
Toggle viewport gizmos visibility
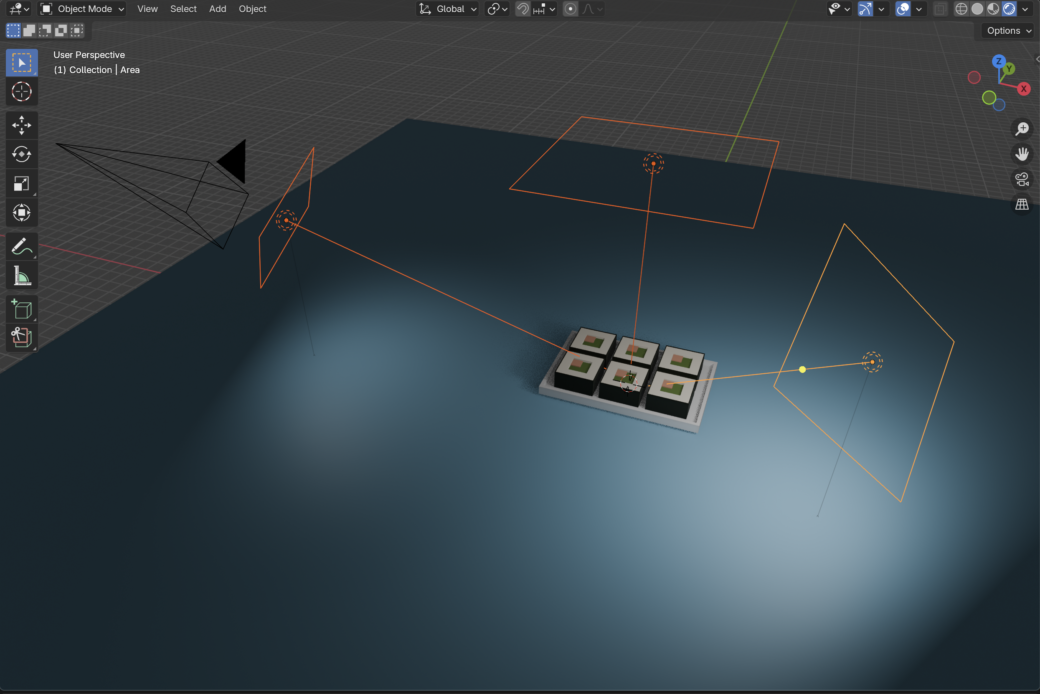[x=866, y=9]
